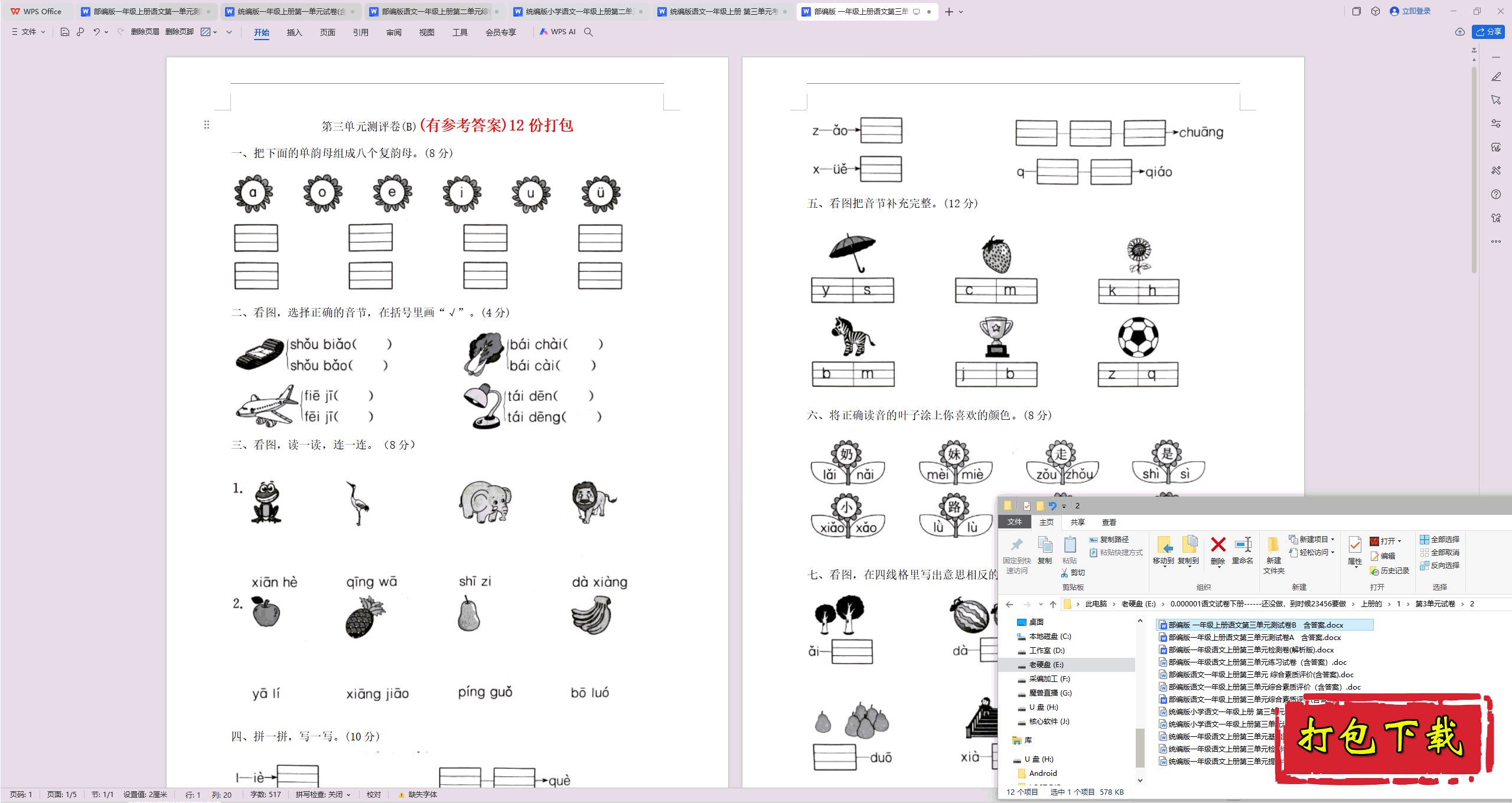Click 复制路径 in Explorer ribbon
The height and width of the screenshot is (803, 1512).
(x=1109, y=539)
